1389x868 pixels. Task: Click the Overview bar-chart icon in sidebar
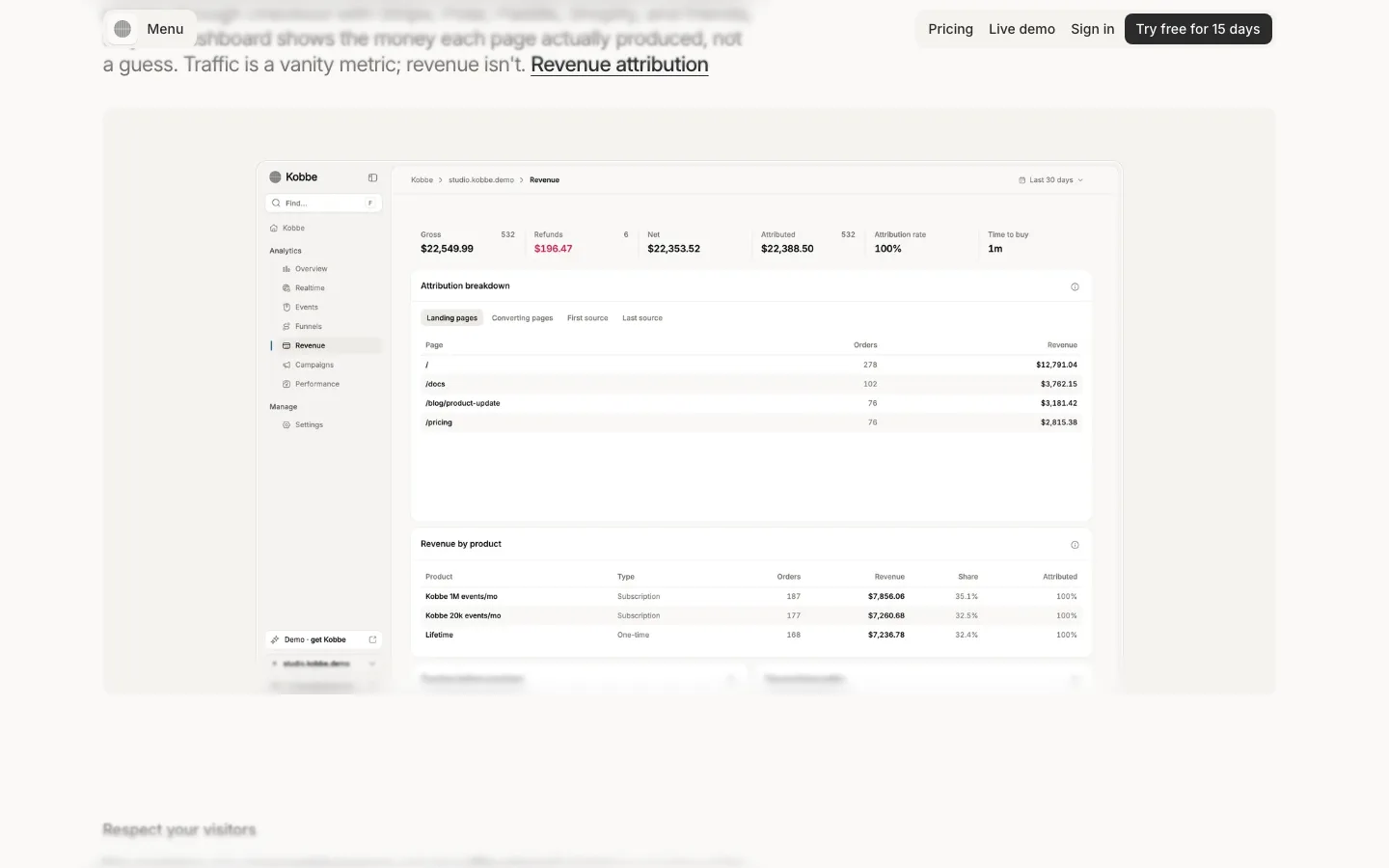click(286, 269)
